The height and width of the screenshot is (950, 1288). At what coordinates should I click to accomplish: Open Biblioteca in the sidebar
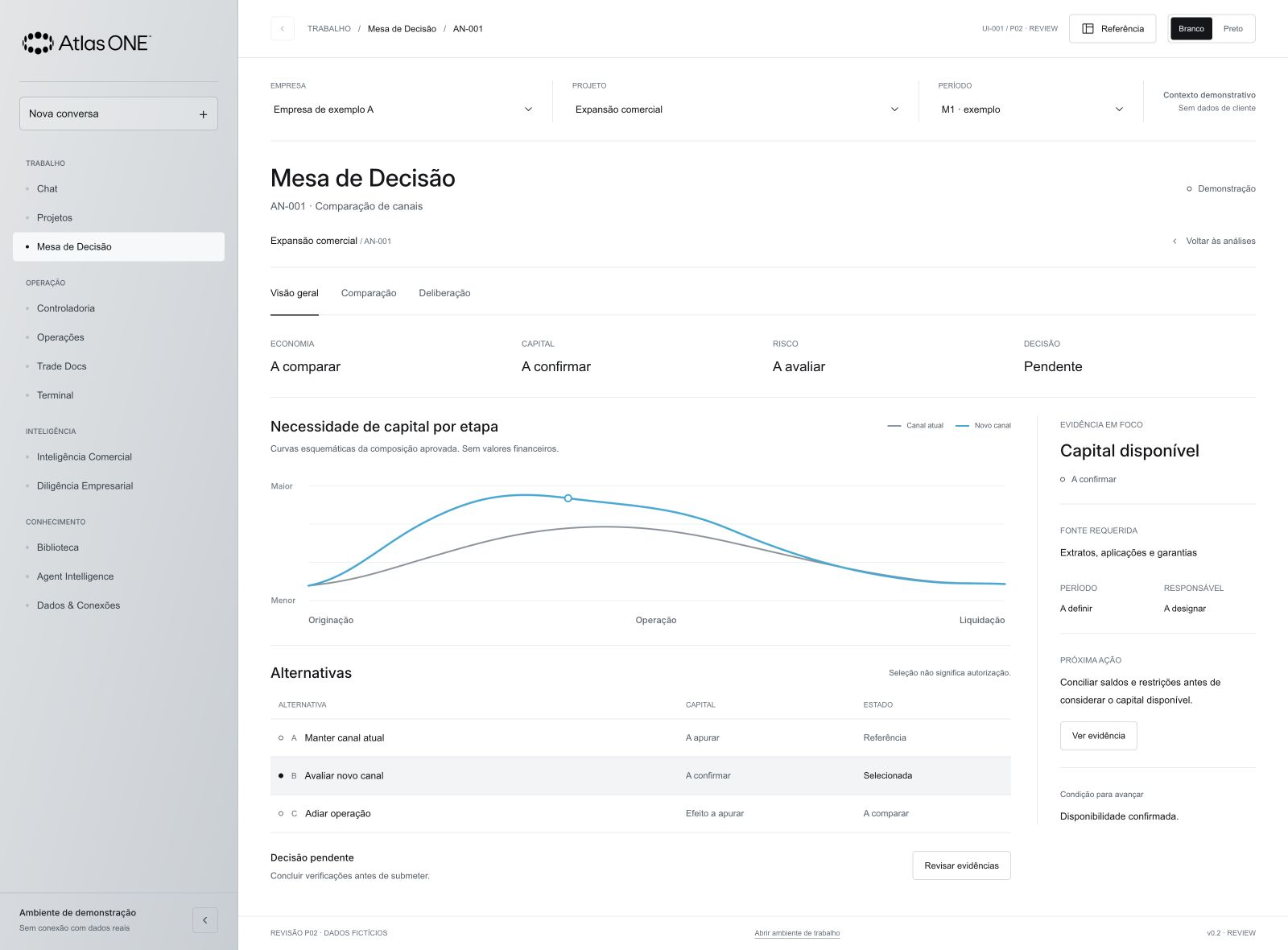pos(118,547)
